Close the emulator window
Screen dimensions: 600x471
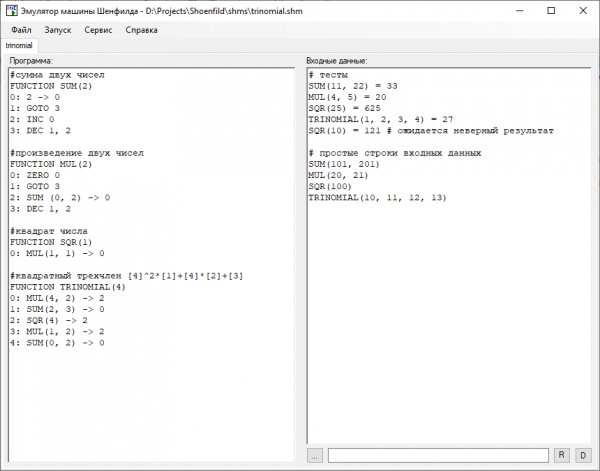(x=583, y=11)
